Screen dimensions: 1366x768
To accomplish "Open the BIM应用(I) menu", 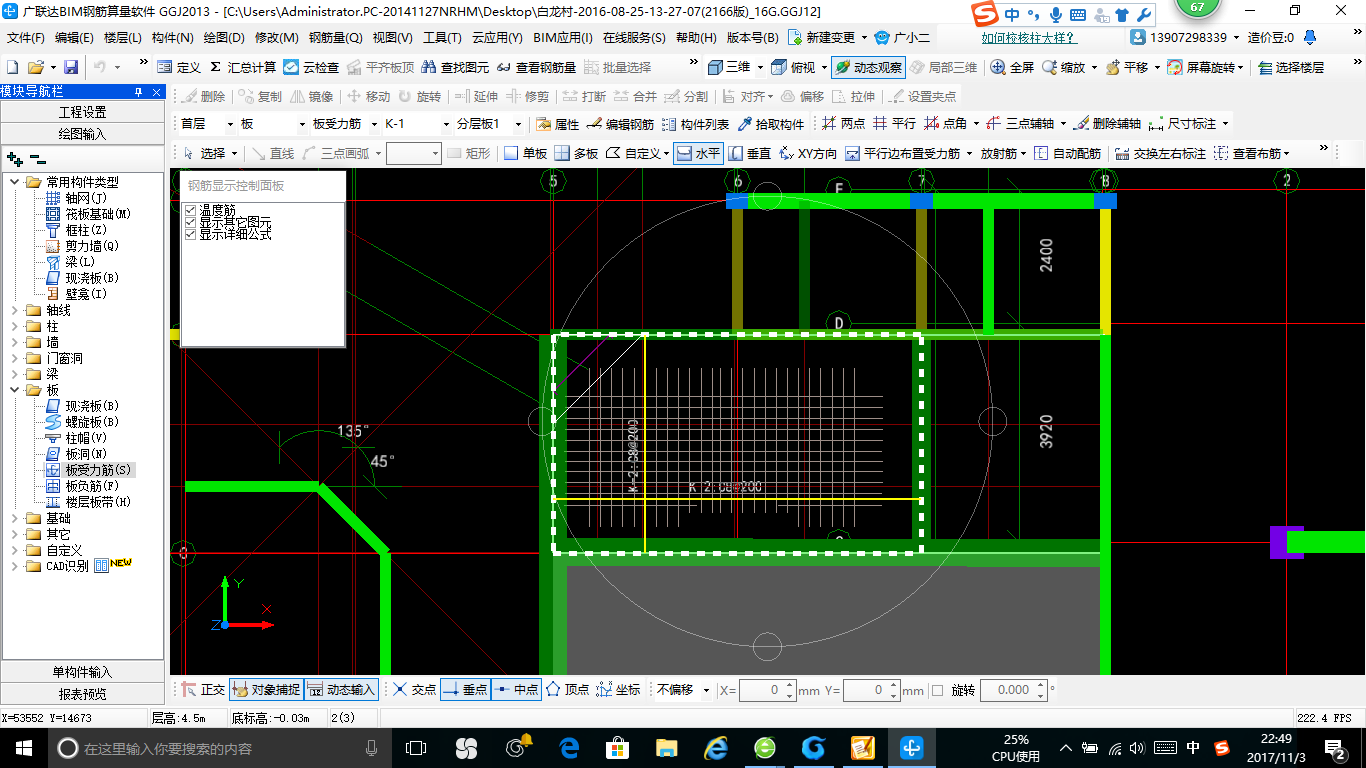I will coord(563,38).
